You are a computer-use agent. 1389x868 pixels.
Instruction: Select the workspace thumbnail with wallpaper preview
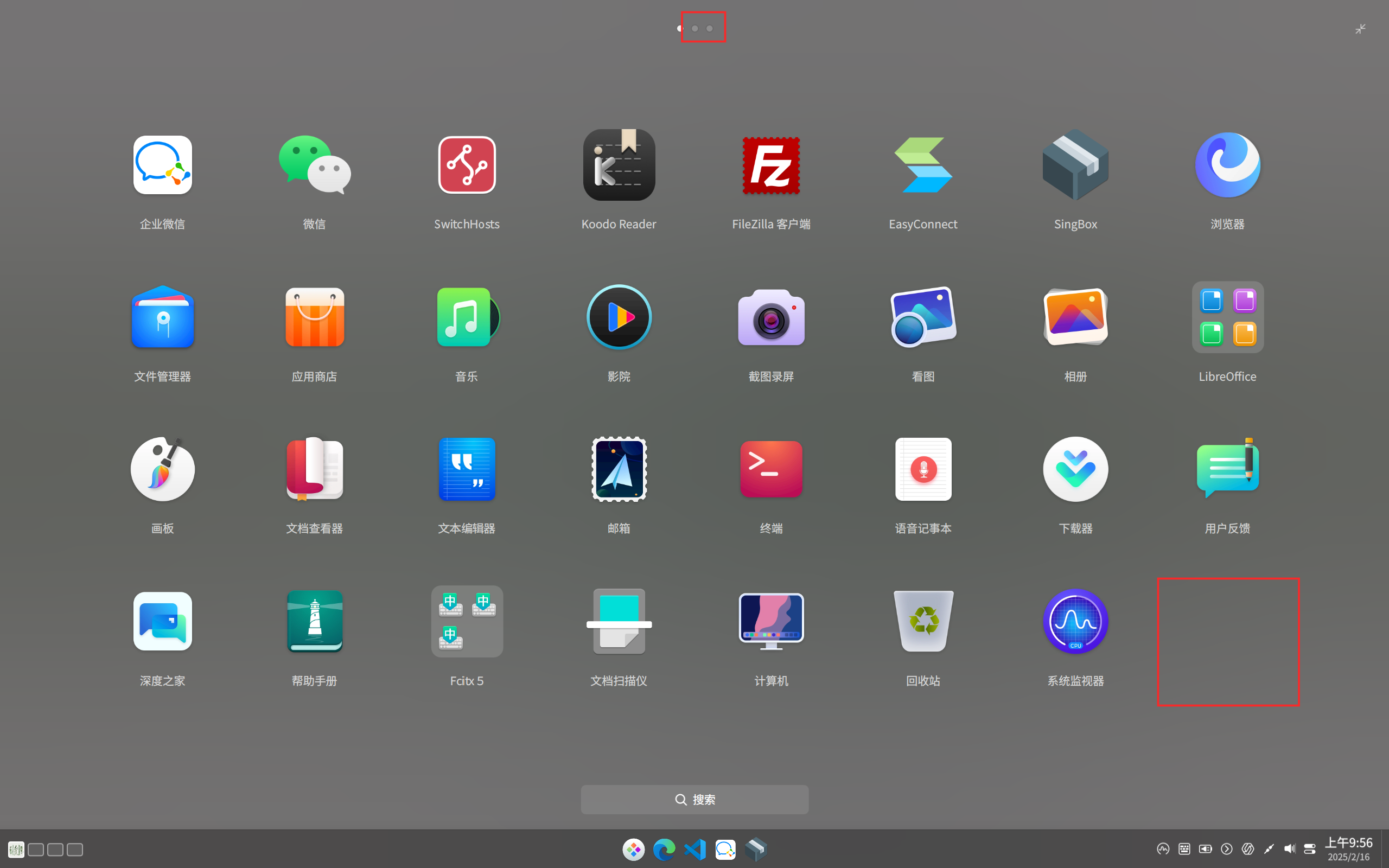(x=16, y=849)
